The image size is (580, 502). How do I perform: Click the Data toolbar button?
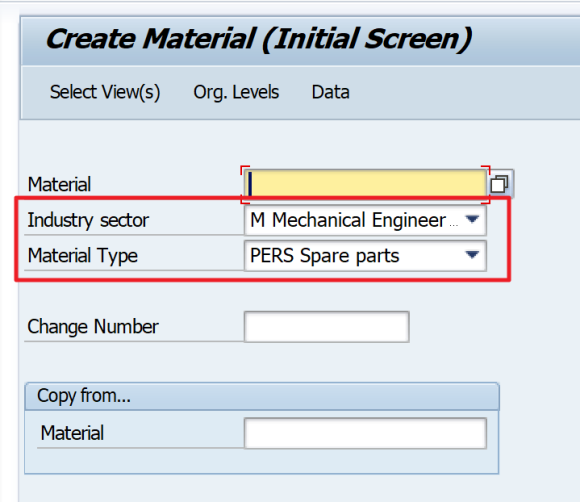click(330, 92)
